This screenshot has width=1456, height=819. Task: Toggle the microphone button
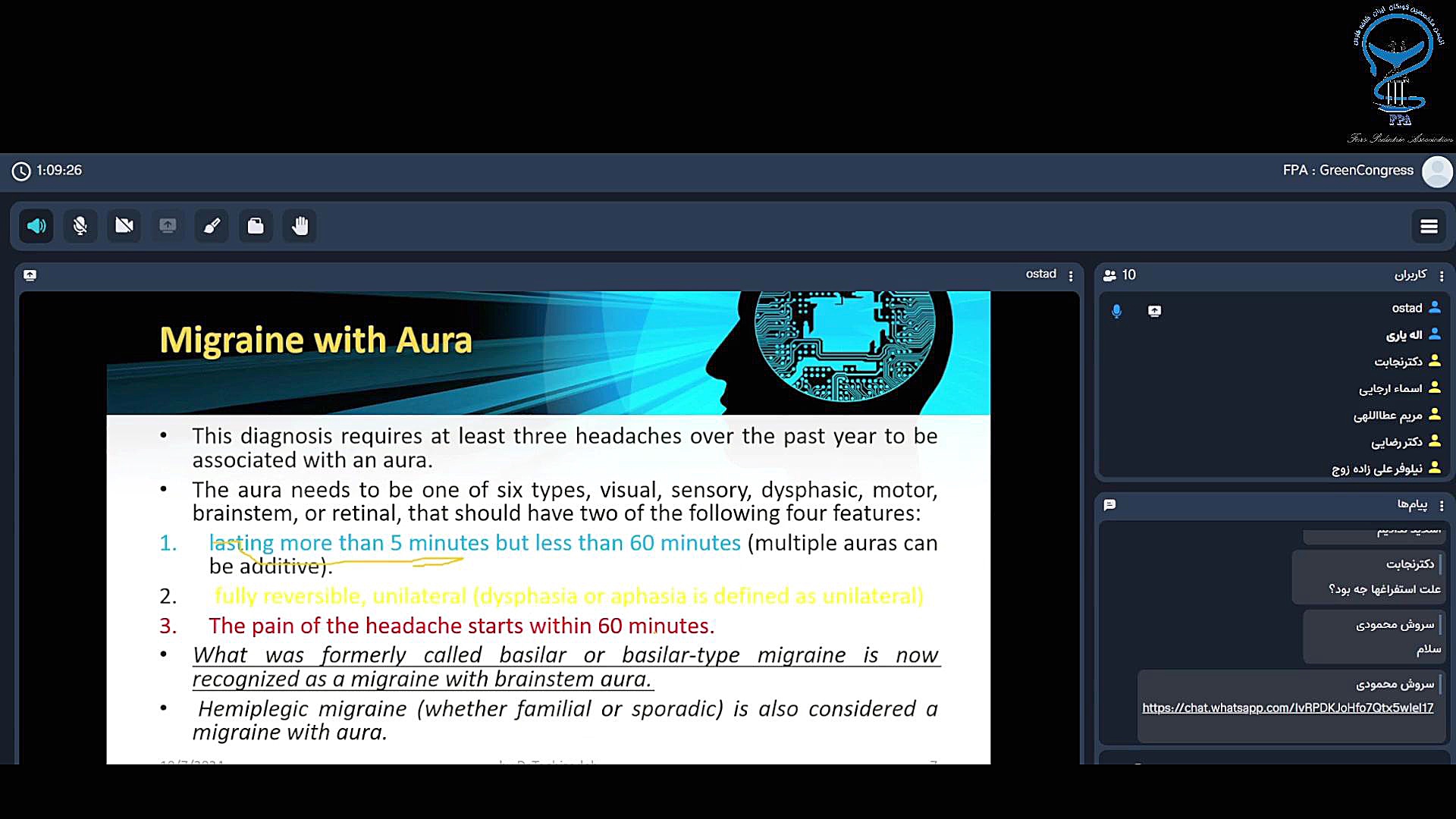(x=80, y=226)
